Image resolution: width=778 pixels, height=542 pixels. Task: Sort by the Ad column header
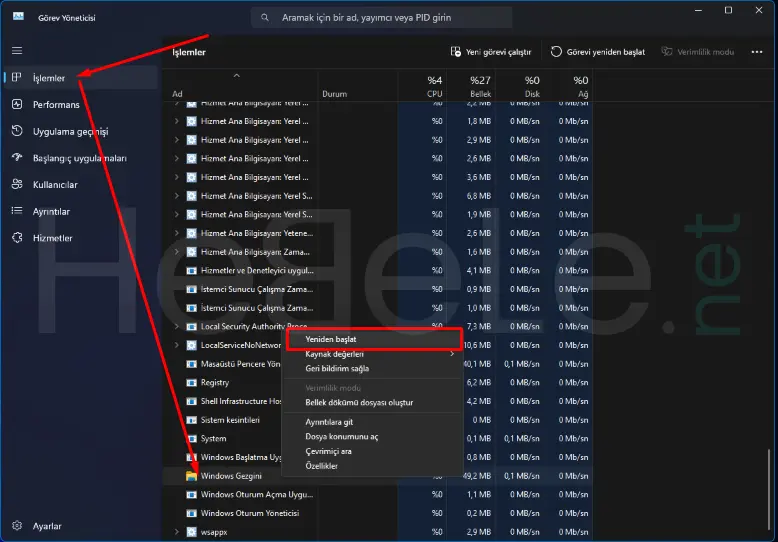(240, 85)
